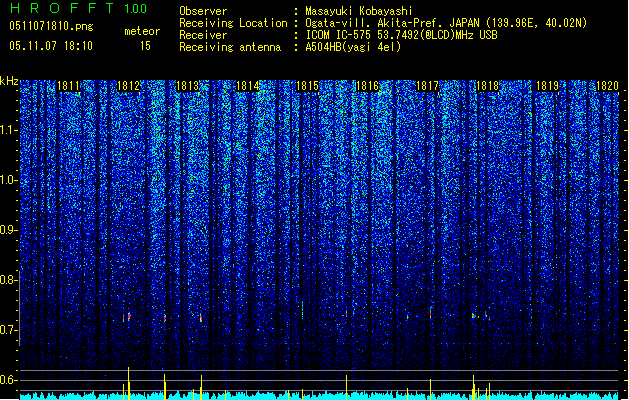Click the 1818 time marker
The image size is (629, 400).
click(x=487, y=86)
